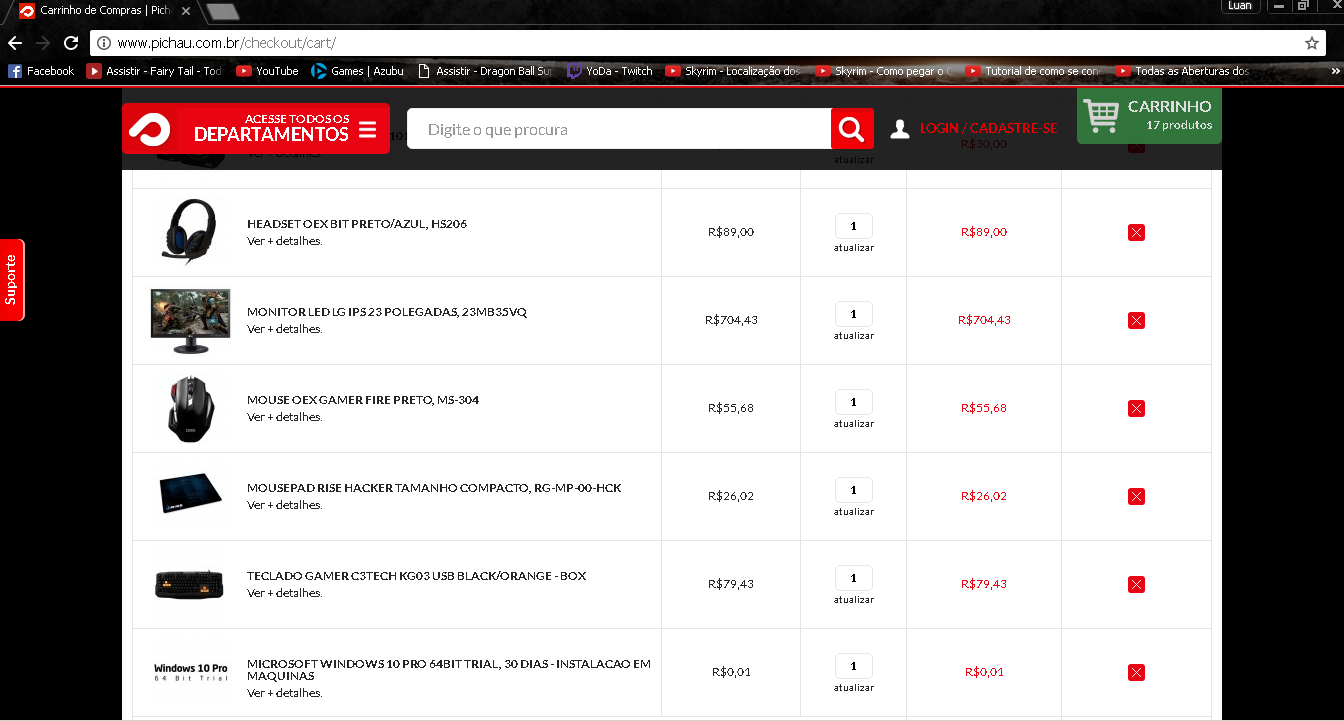Image resolution: width=1344 pixels, height=721 pixels.
Task: Edit quantity field for Mousepad Rise Hacker
Action: click(854, 490)
